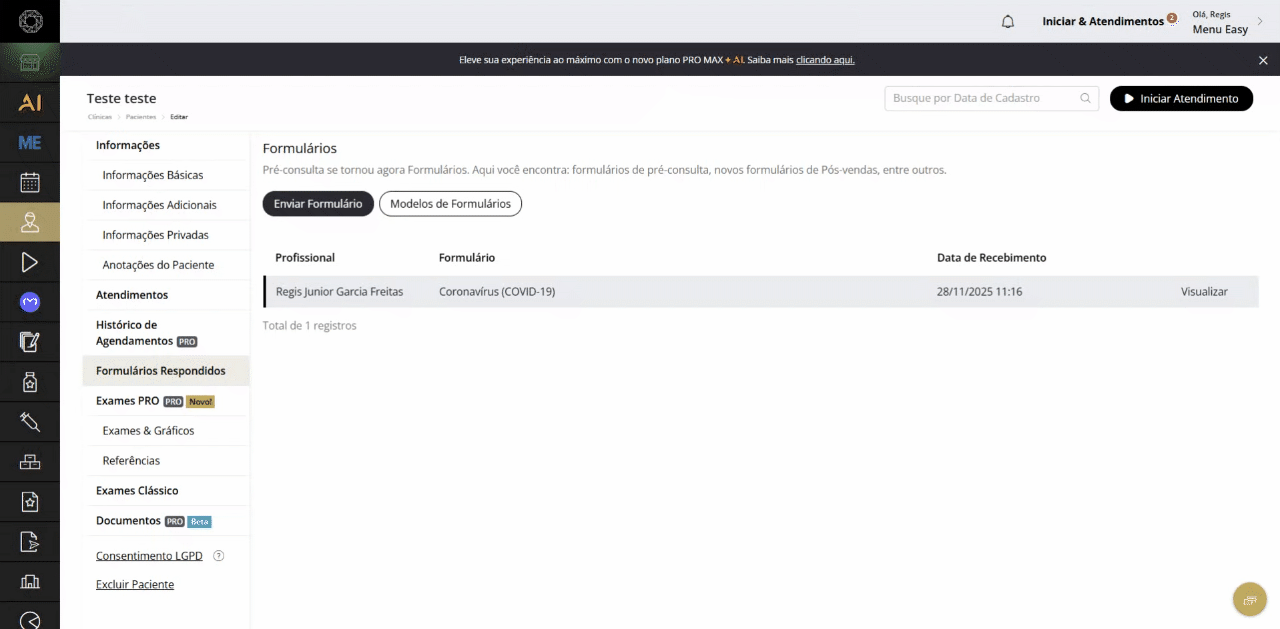
Task: Click the ME sidebar icon
Action: pyautogui.click(x=30, y=143)
